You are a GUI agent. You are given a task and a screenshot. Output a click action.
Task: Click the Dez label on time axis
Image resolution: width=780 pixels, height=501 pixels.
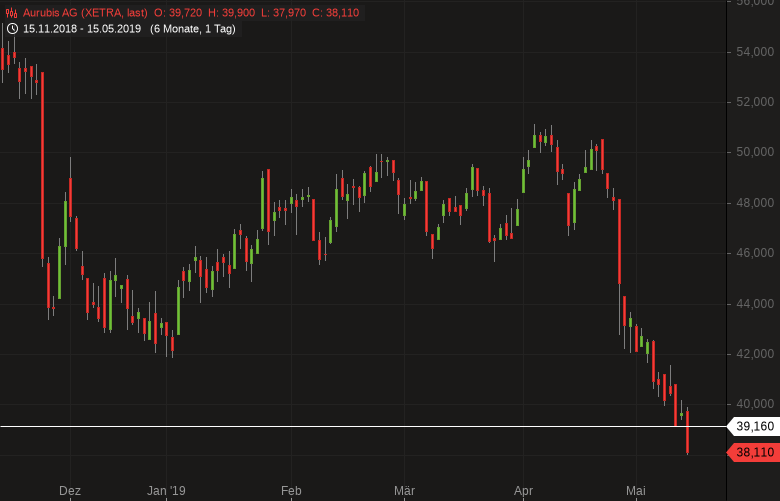click(x=70, y=491)
